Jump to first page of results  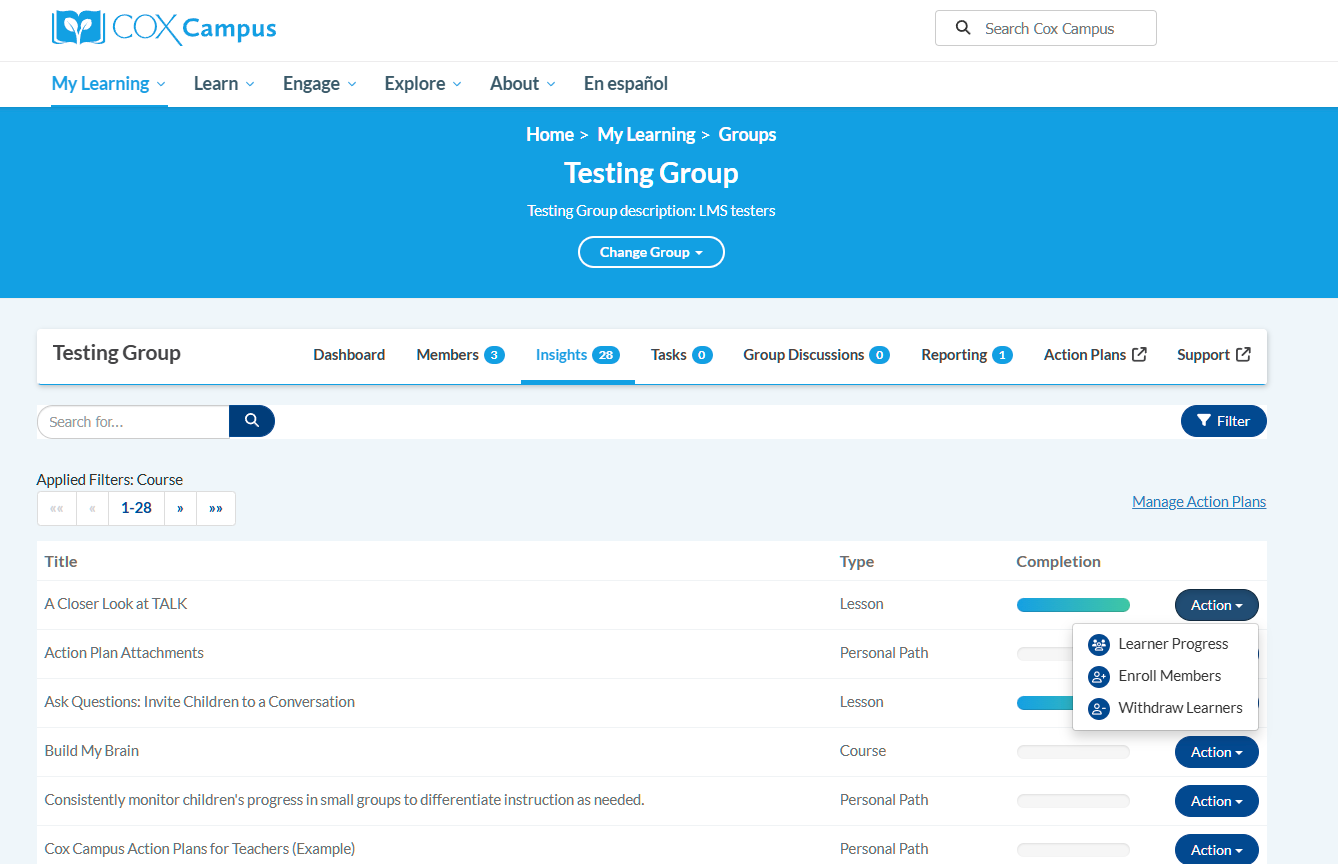[57, 508]
